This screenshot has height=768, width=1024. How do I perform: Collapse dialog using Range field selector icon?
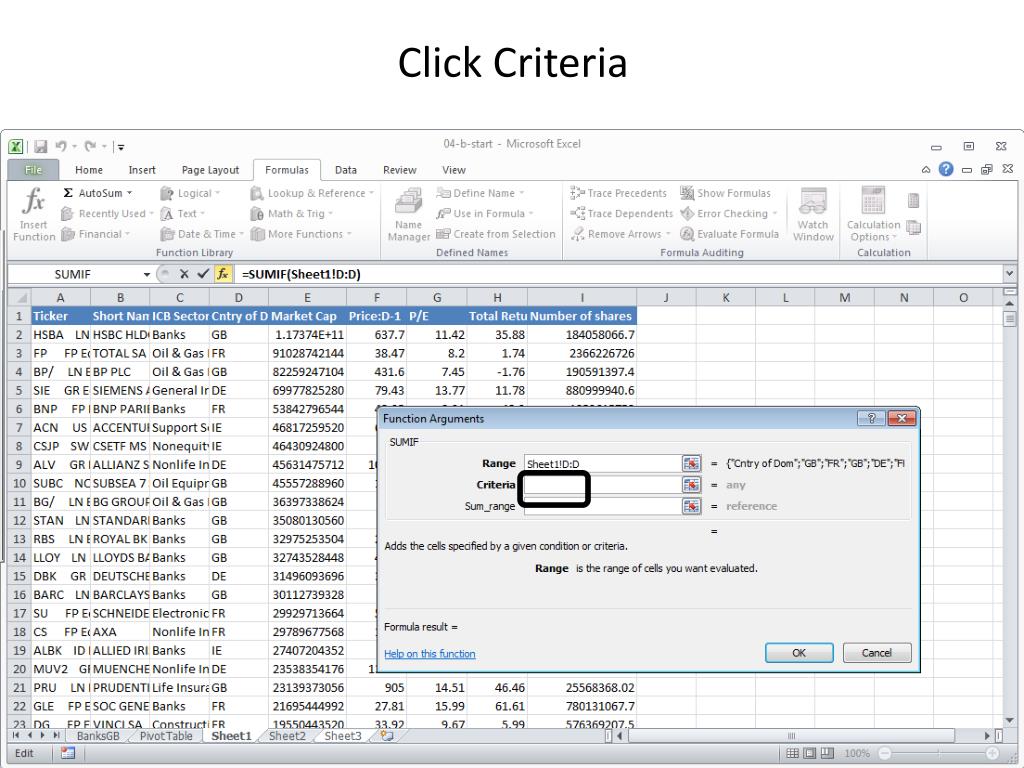(691, 464)
